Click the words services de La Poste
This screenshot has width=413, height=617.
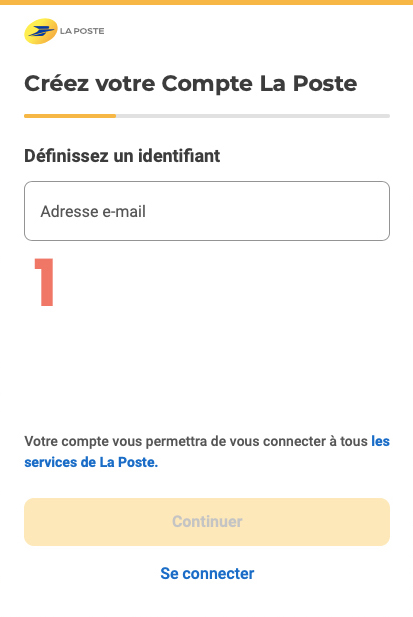[91, 462]
